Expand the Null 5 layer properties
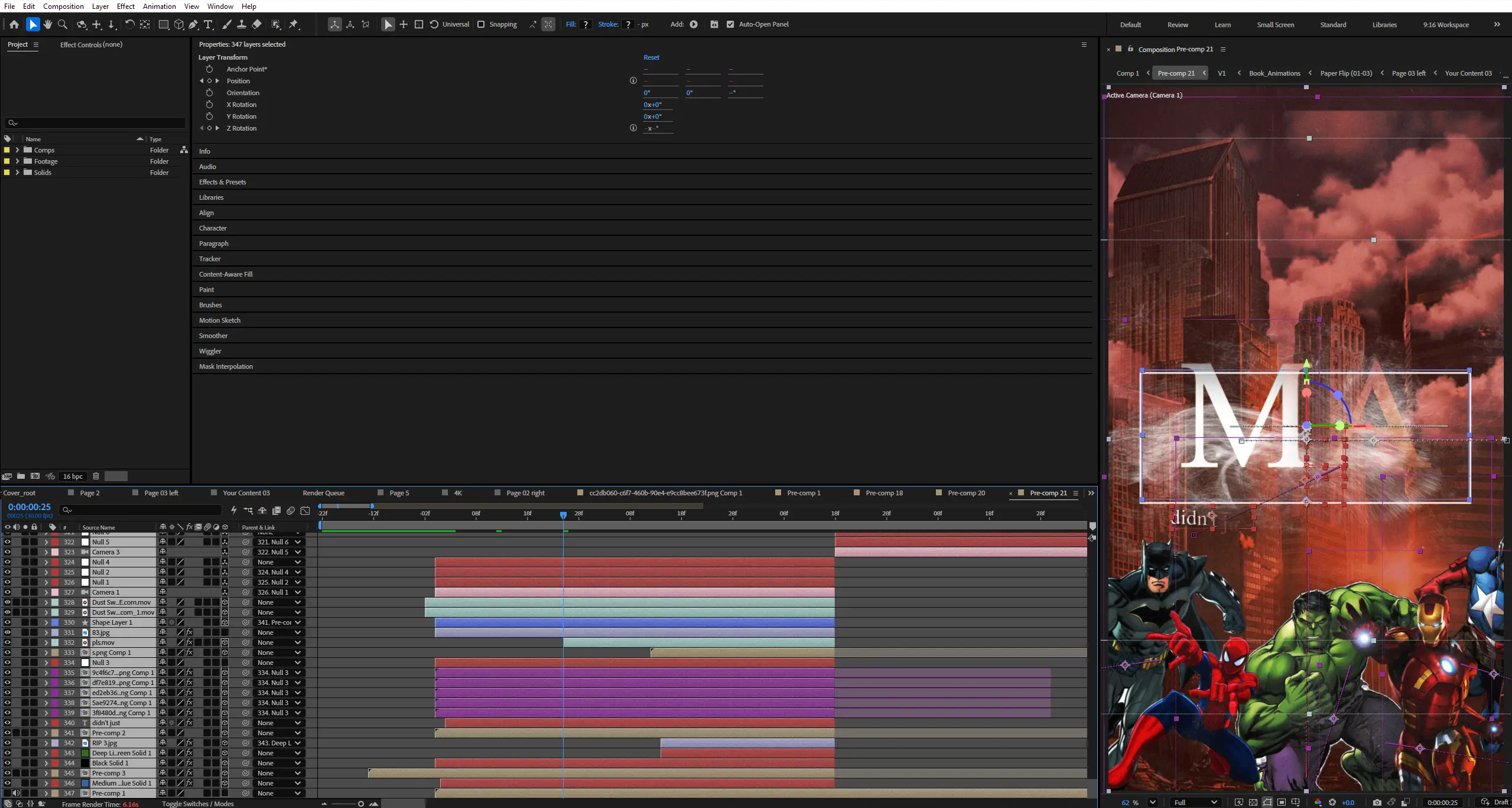 (46, 542)
